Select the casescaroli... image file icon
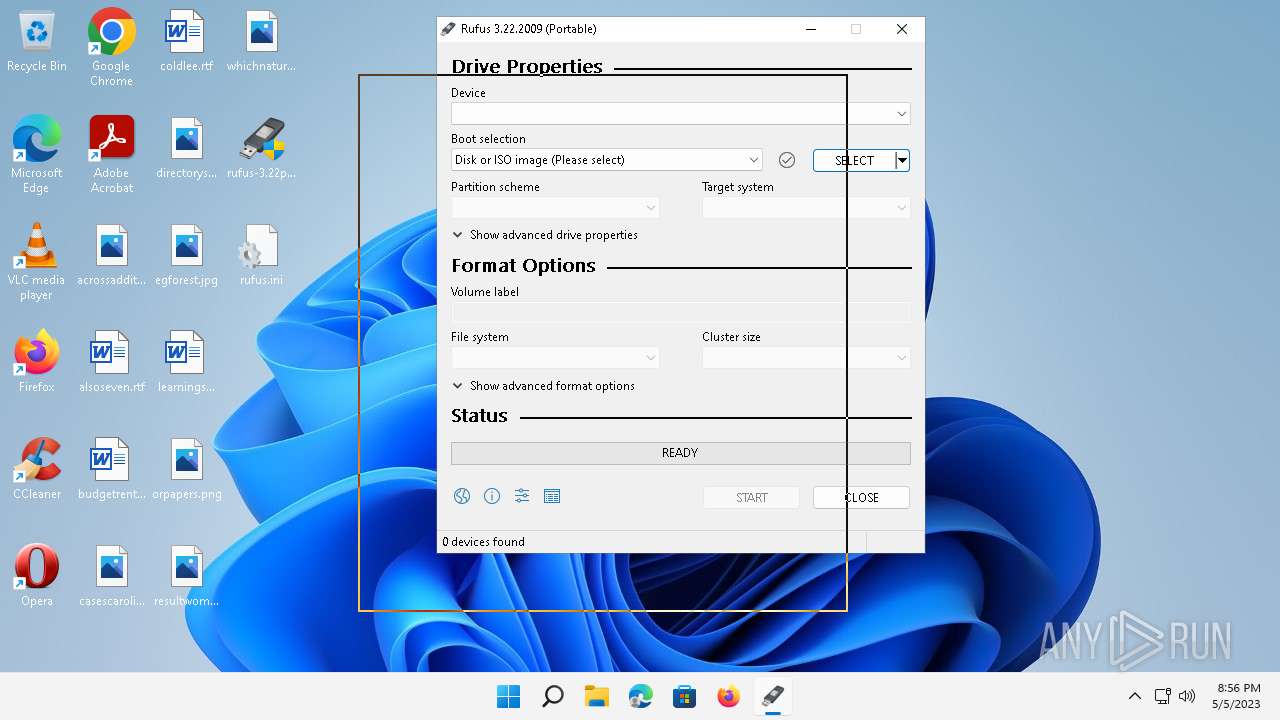The height and width of the screenshot is (720, 1280). 111,577
